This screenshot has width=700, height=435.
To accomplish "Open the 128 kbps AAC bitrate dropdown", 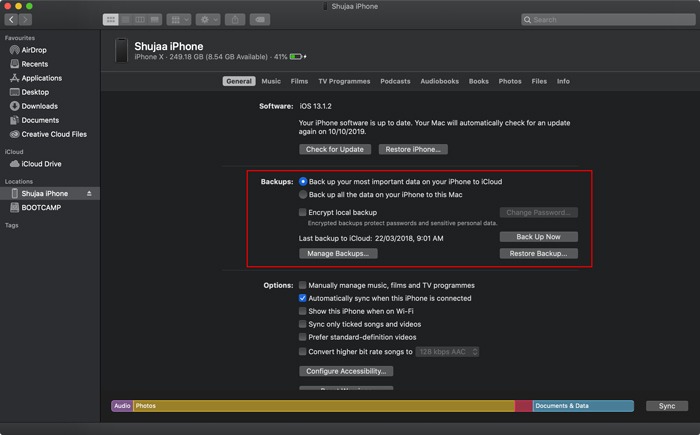I will tap(449, 351).
